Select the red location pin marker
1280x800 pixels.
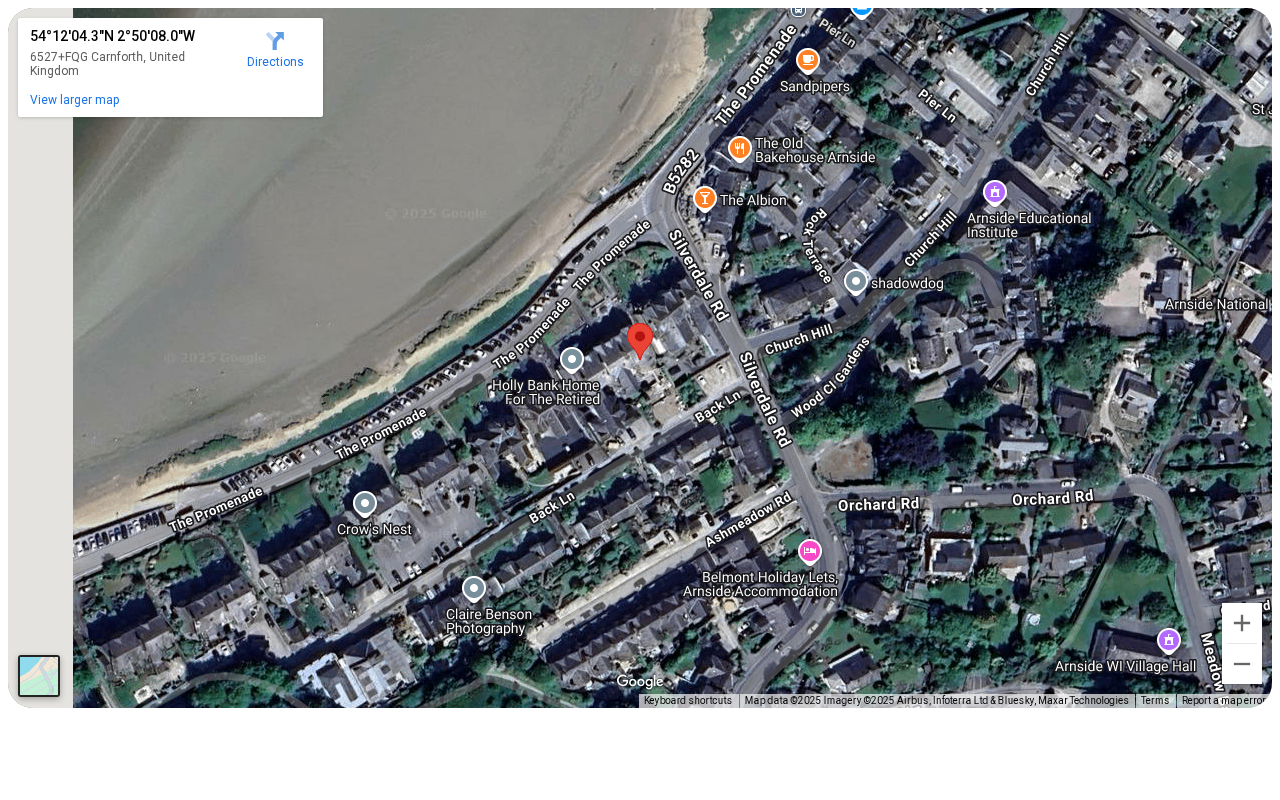pos(640,341)
